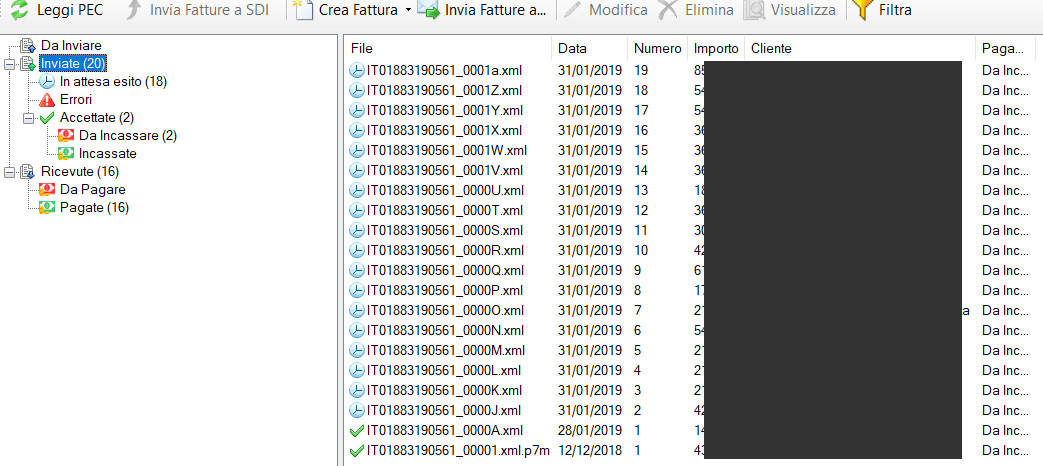Sort by the Data column header

pos(589,49)
